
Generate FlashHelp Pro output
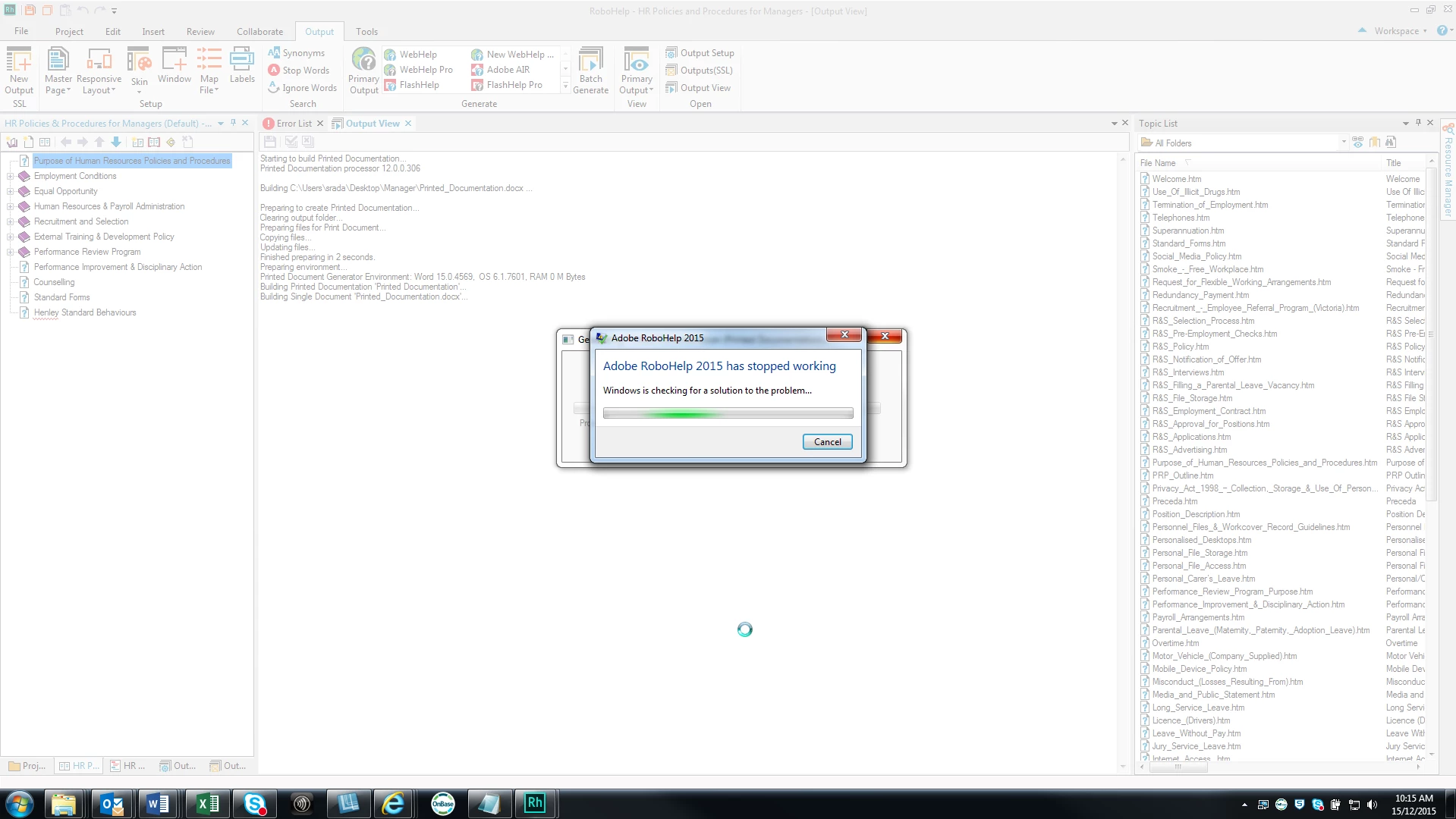click(x=507, y=85)
